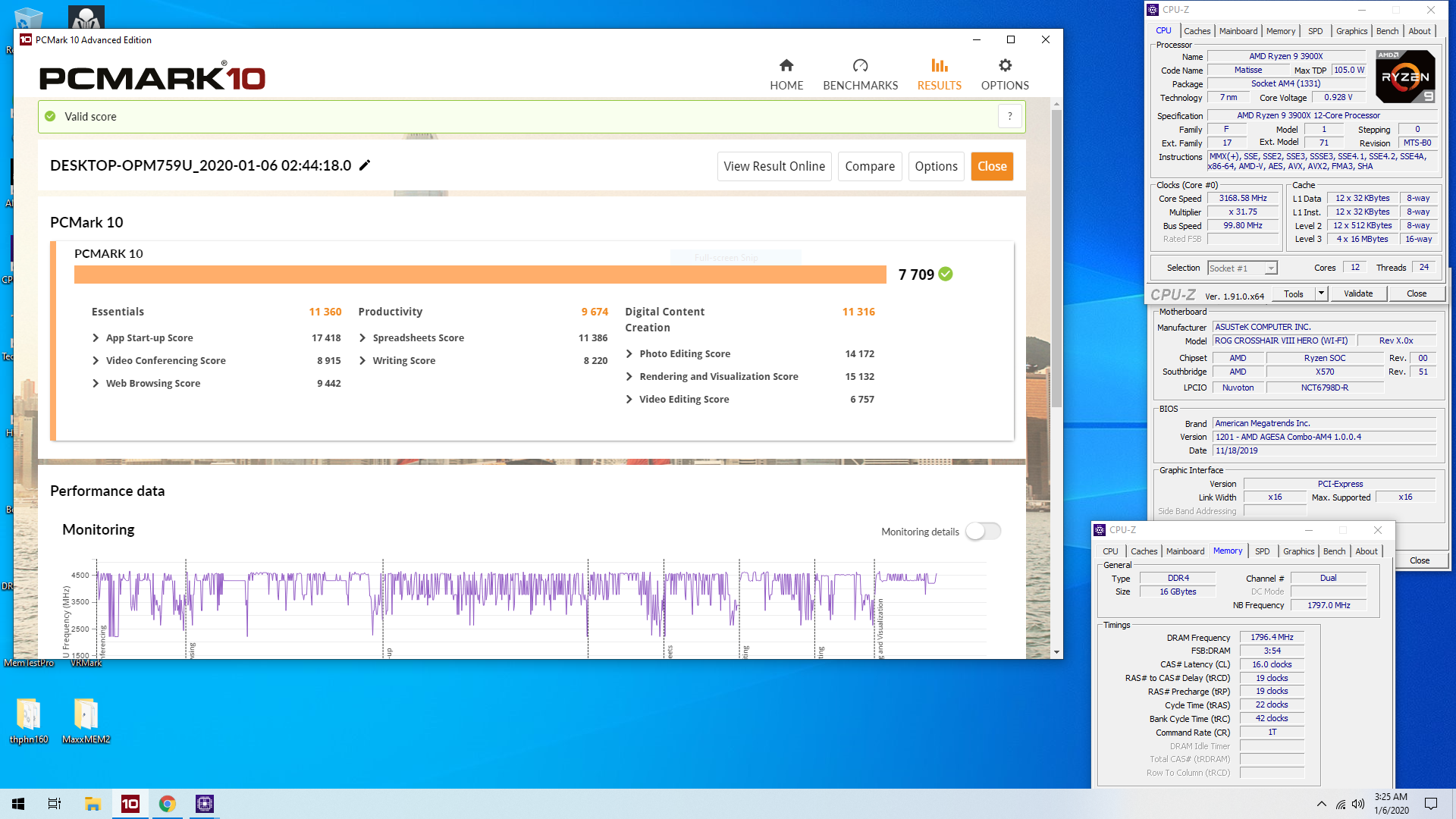Select the Memory tab in top CPU-Z

pos(1280,31)
